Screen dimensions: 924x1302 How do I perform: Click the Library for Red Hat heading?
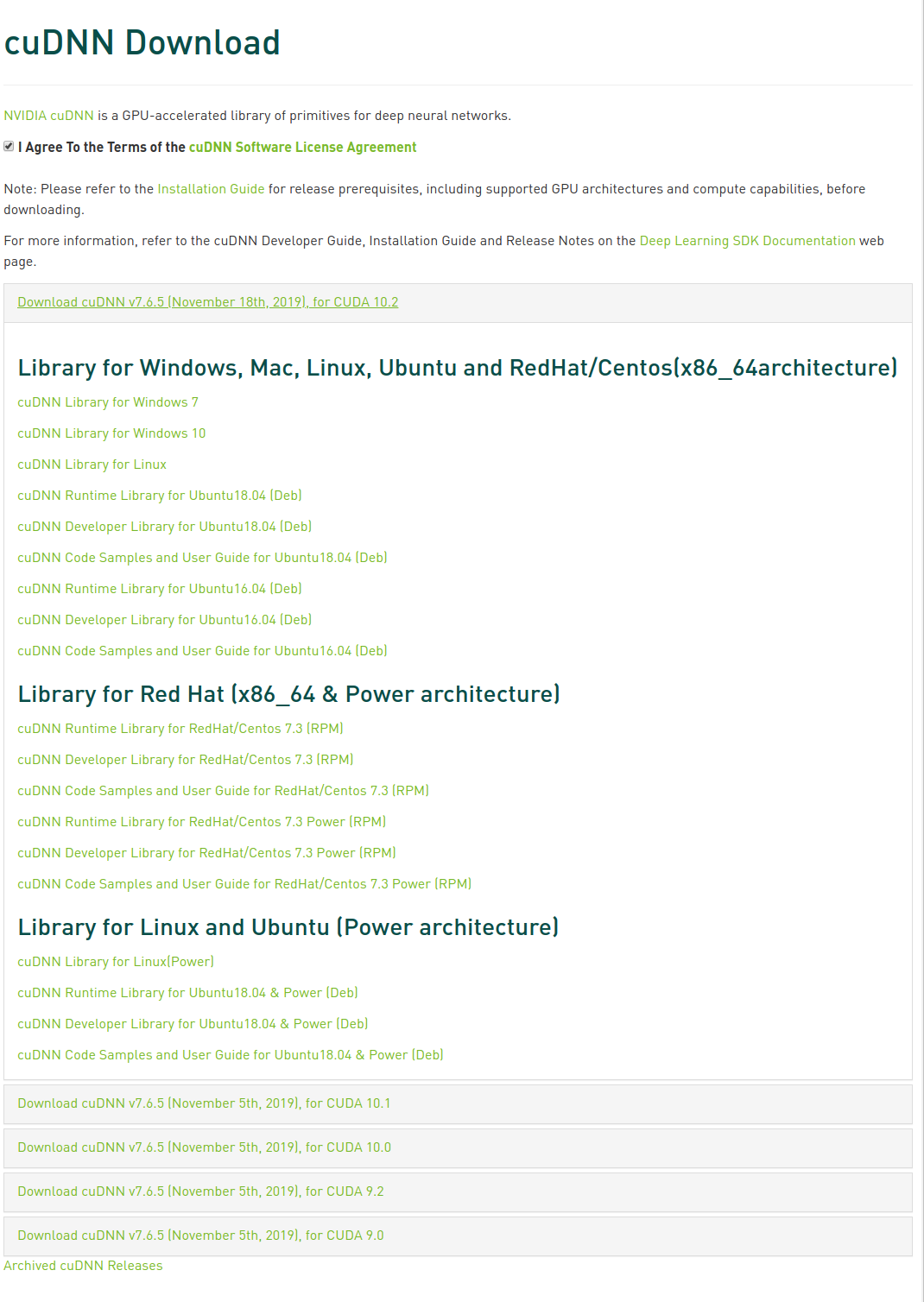point(288,694)
